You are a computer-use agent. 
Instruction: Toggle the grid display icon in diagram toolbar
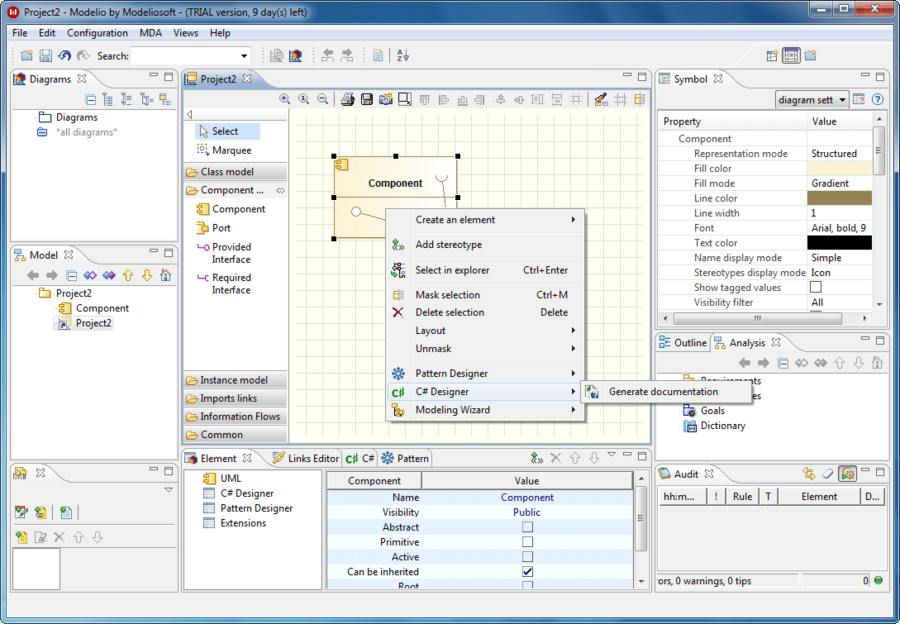[620, 99]
